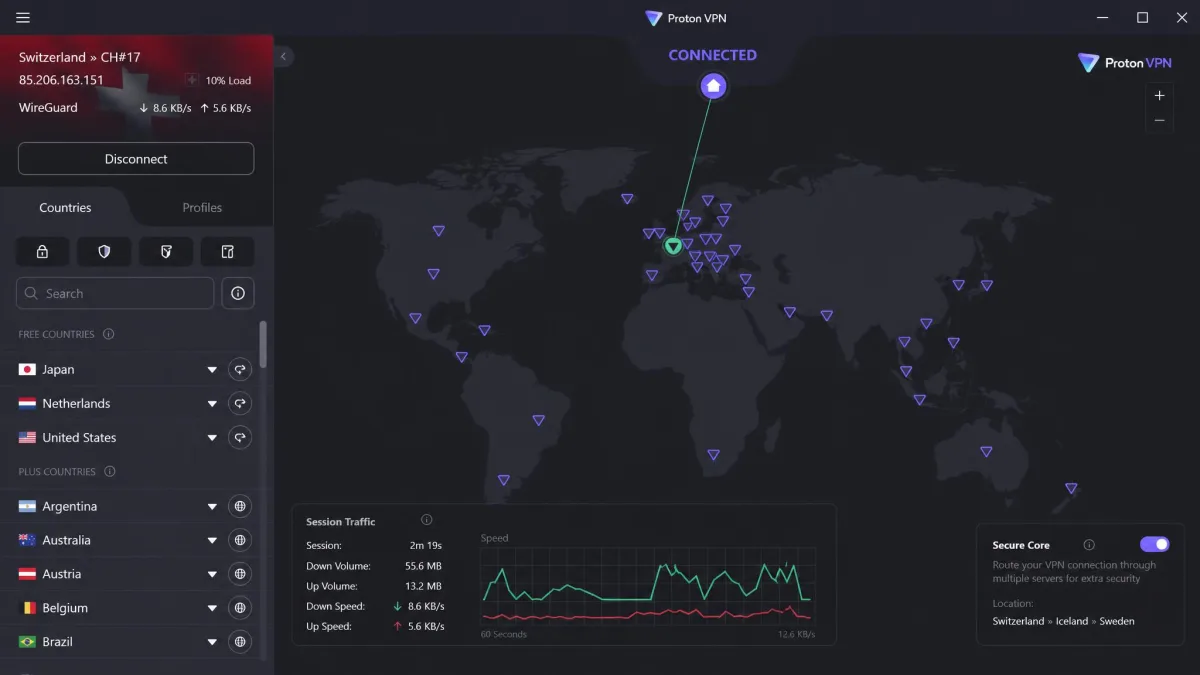Click the NetShield shield filter icon
The width and height of the screenshot is (1200, 675).
[104, 251]
